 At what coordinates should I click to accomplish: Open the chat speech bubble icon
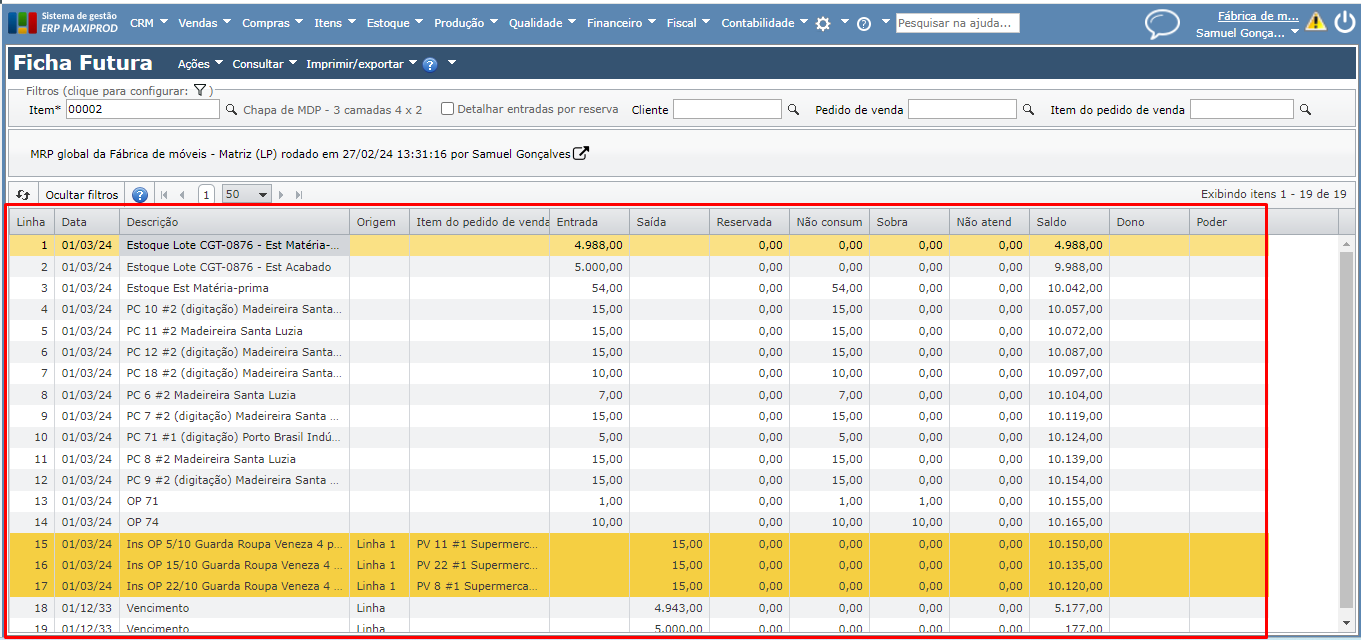pos(1162,23)
